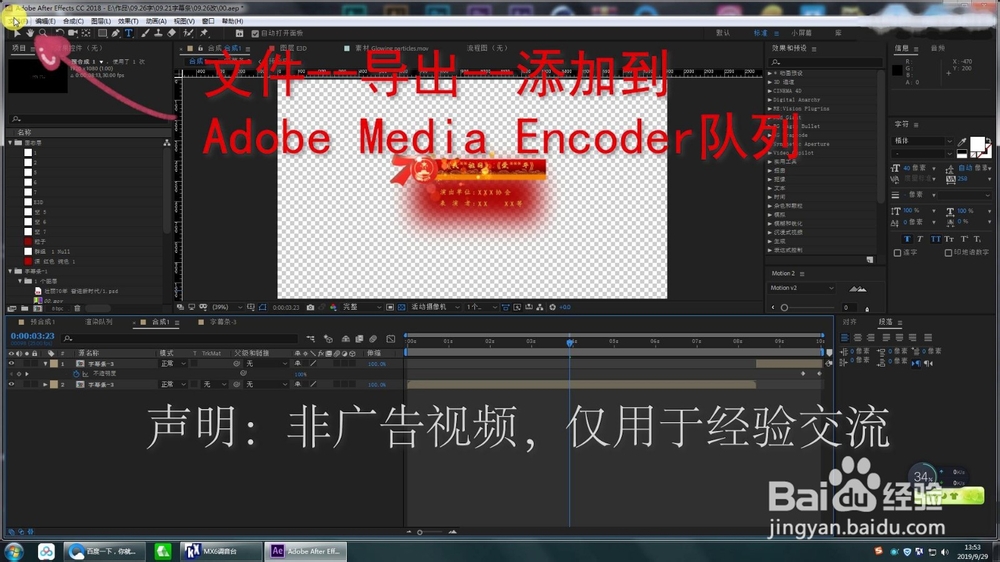The height and width of the screenshot is (562, 1000).
Task: Select the Pan Behind anchor point tool
Action: pyautogui.click(x=86, y=33)
